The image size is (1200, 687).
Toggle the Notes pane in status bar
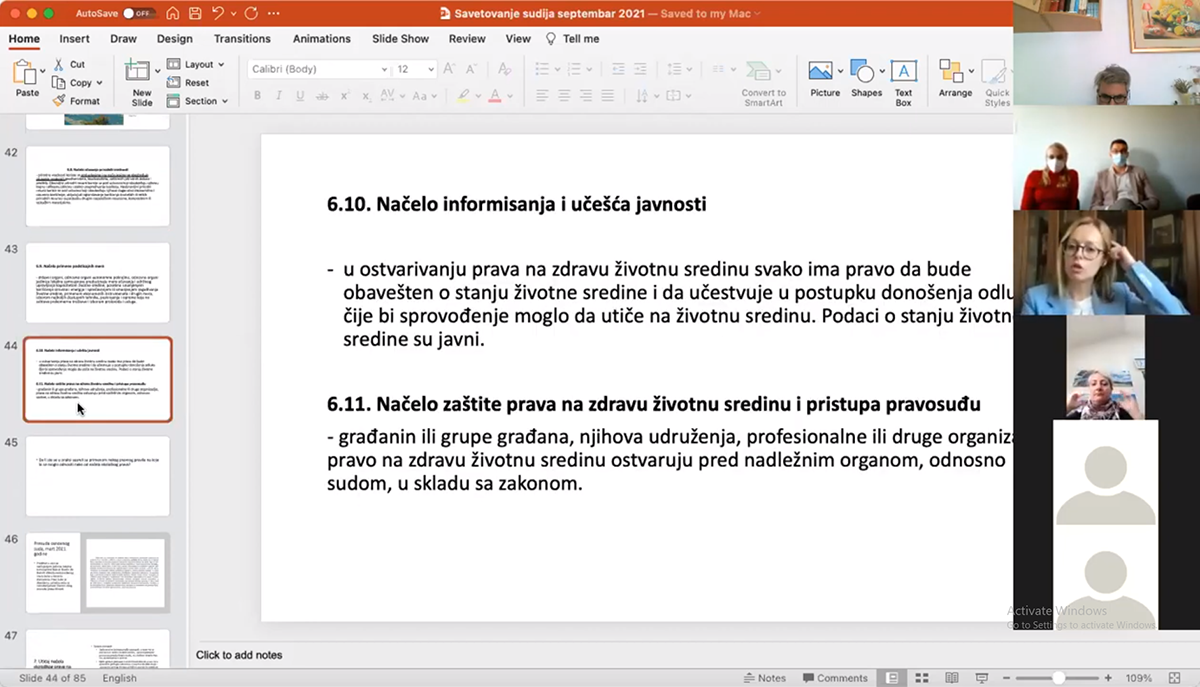(x=763, y=678)
